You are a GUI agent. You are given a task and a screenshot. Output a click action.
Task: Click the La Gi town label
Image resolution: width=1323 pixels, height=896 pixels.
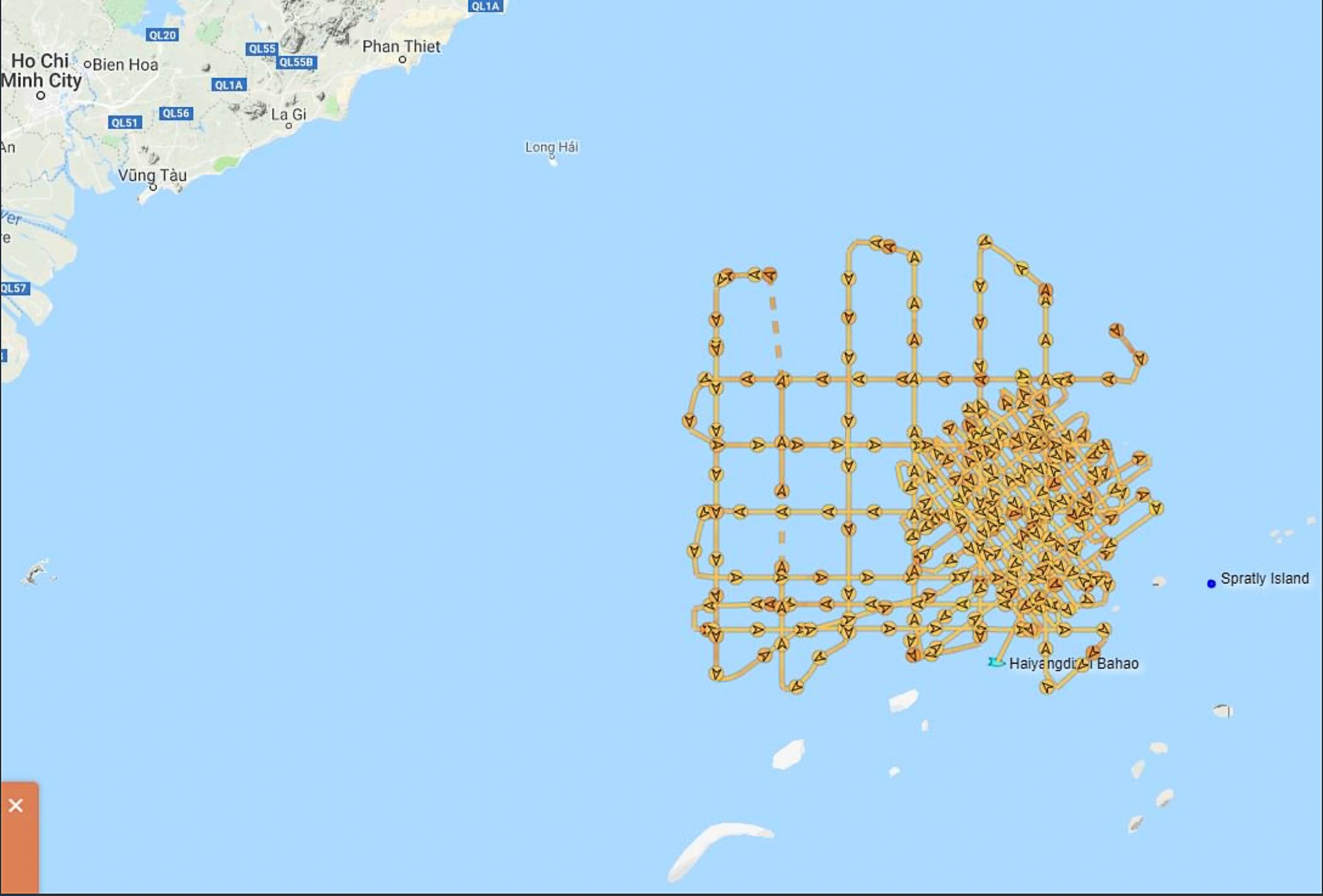(x=288, y=114)
